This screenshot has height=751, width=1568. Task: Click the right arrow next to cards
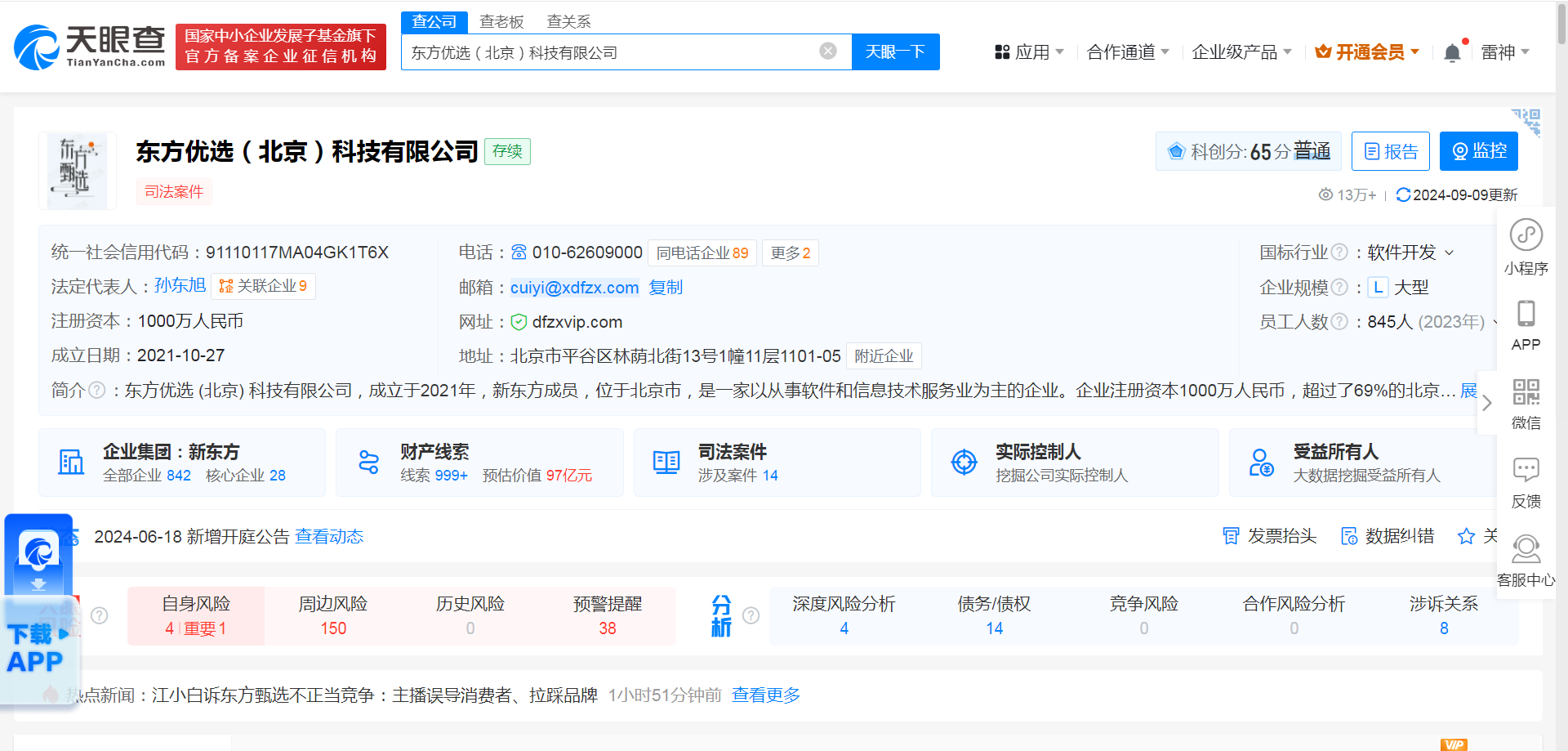pos(1487,403)
